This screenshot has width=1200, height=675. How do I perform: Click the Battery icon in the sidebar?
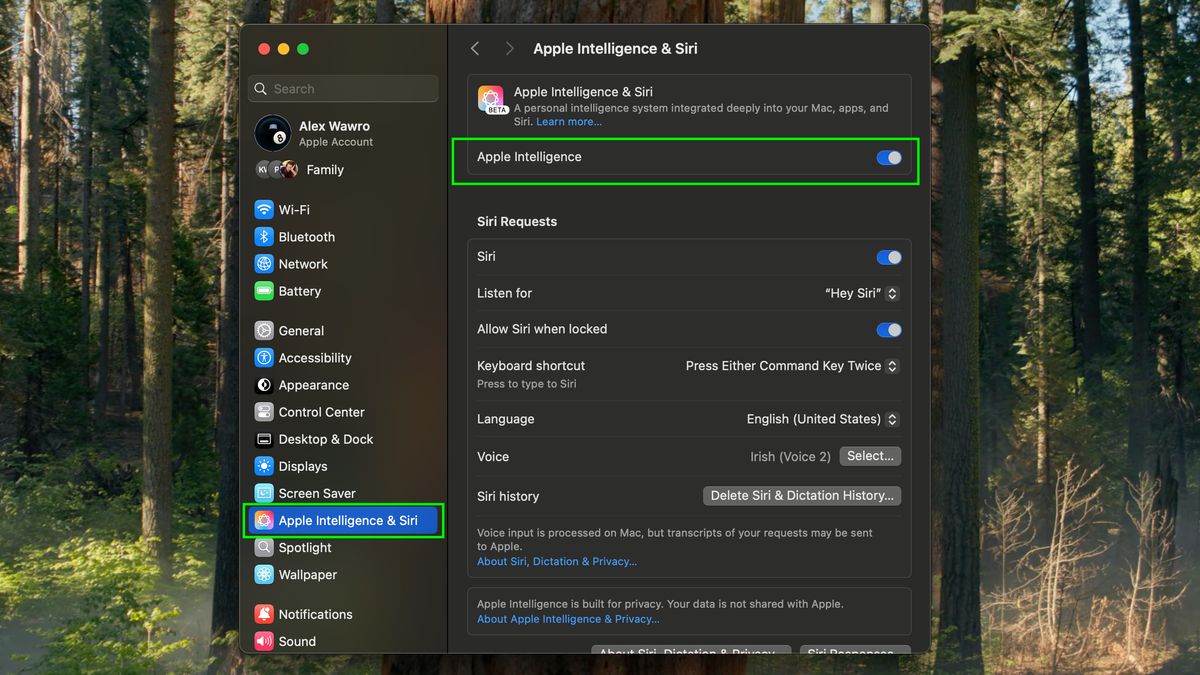(298, 291)
